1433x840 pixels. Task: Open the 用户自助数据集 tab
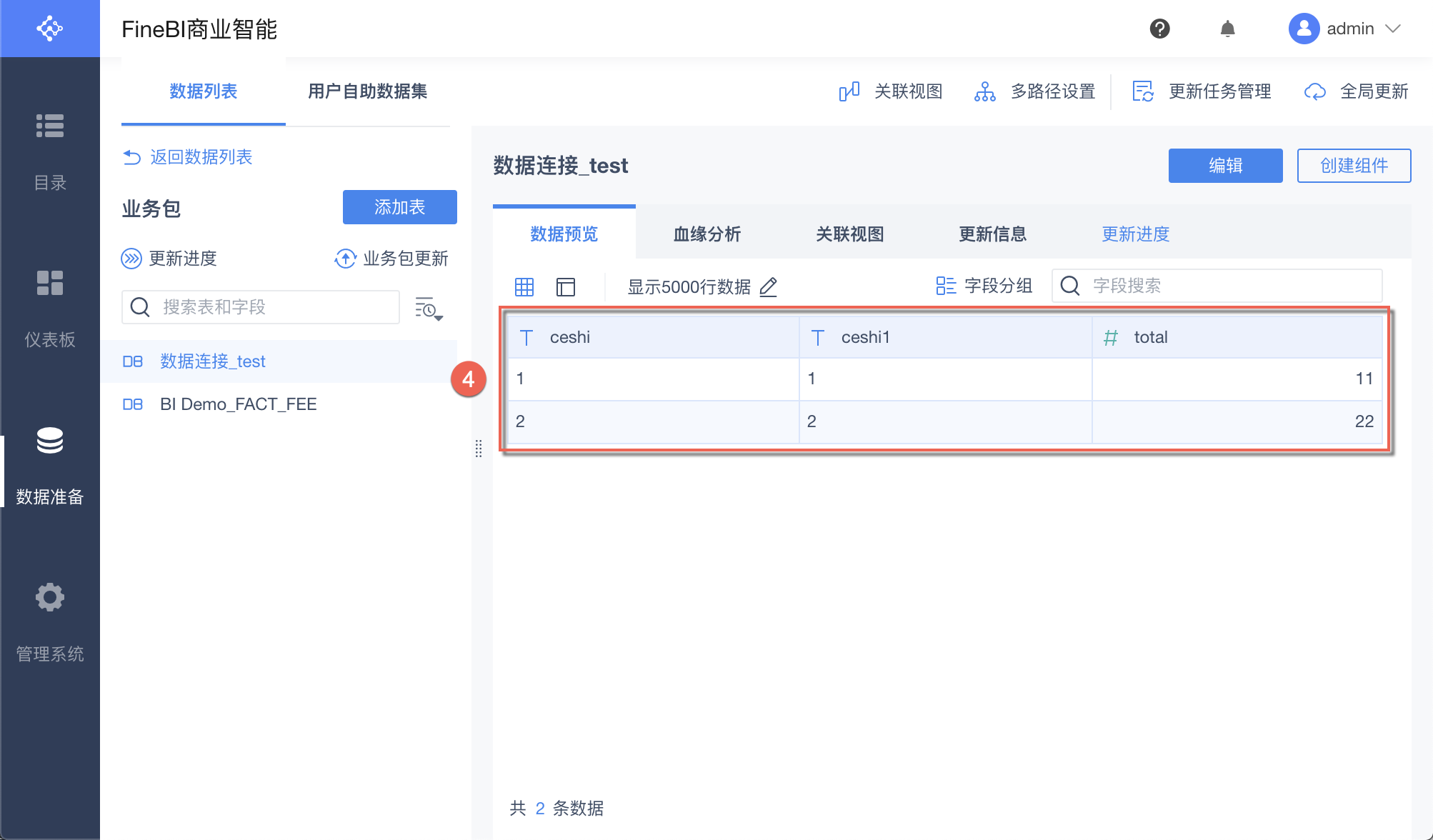click(x=367, y=91)
